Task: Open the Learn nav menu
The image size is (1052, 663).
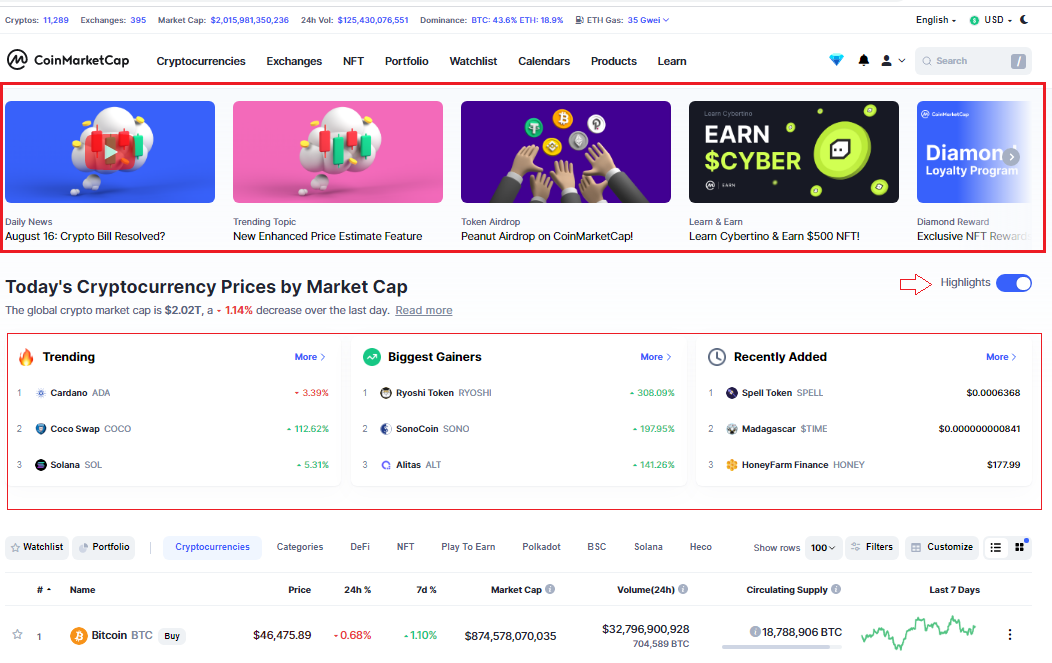Action: tap(672, 61)
